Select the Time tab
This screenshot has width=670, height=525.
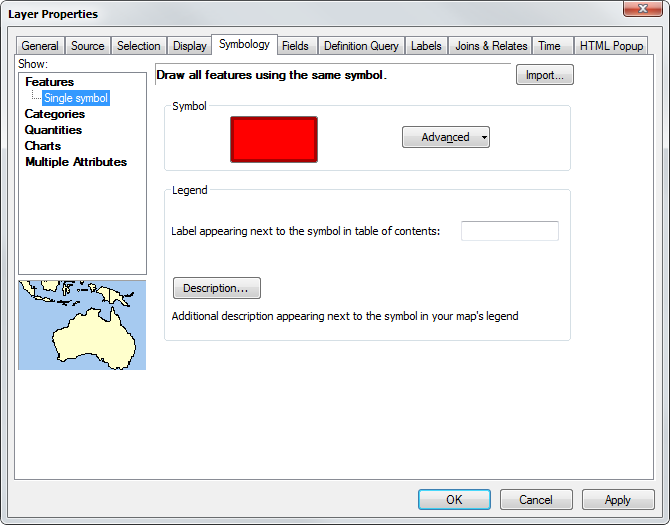click(x=549, y=46)
